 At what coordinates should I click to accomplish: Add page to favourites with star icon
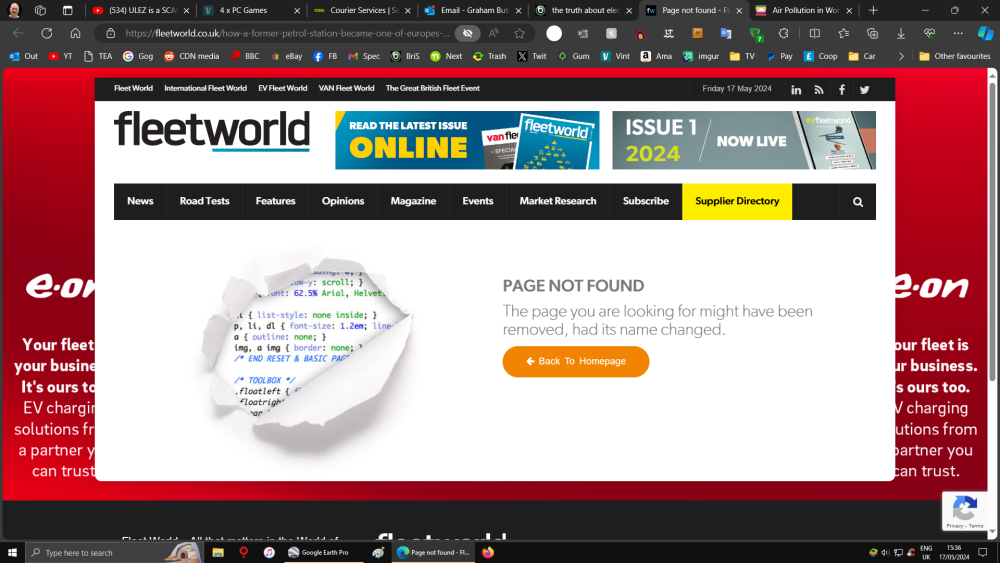pyautogui.click(x=520, y=33)
